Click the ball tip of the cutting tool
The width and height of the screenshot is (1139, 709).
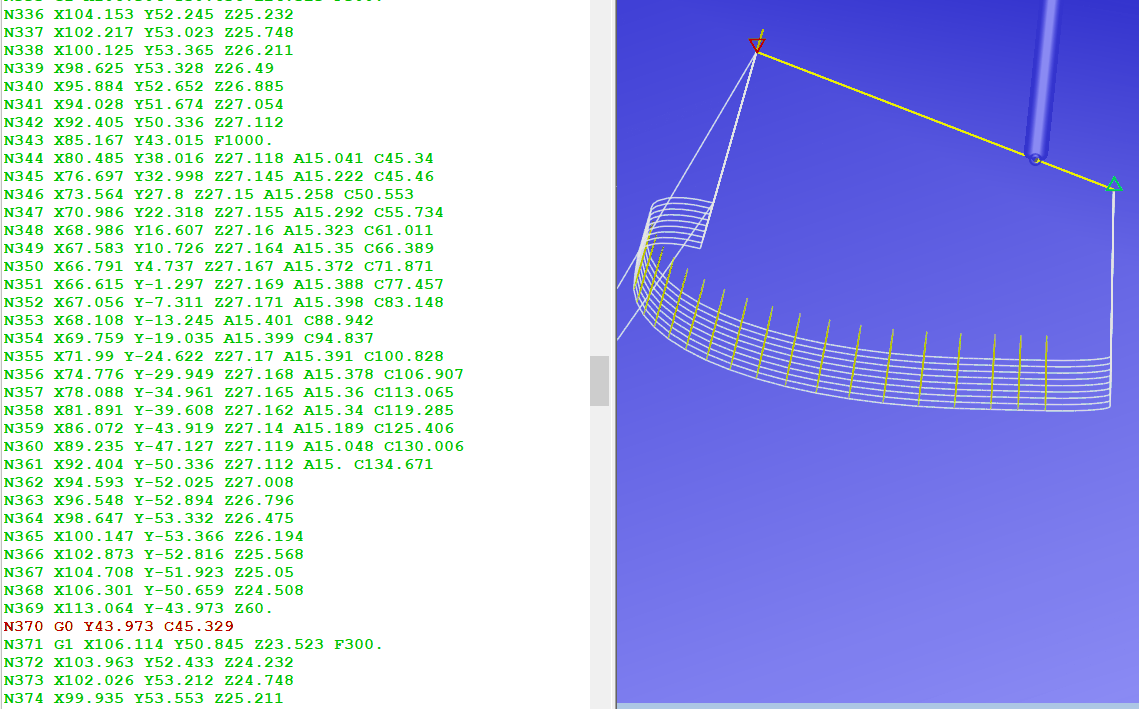click(x=1035, y=158)
